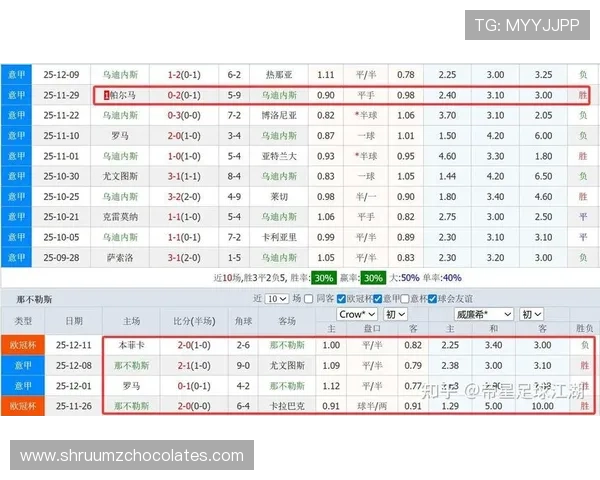Open the 威廉希* bookmaker dropdown
The image size is (600, 480).
(x=484, y=314)
